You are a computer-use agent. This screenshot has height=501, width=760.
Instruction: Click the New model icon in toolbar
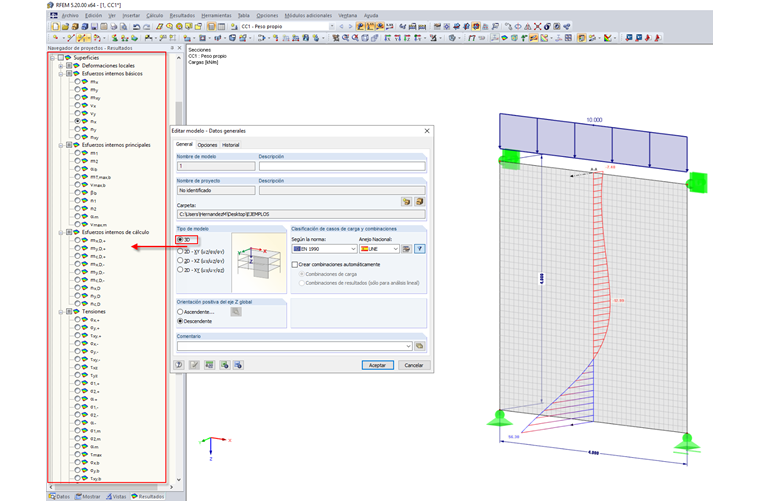(x=56, y=27)
